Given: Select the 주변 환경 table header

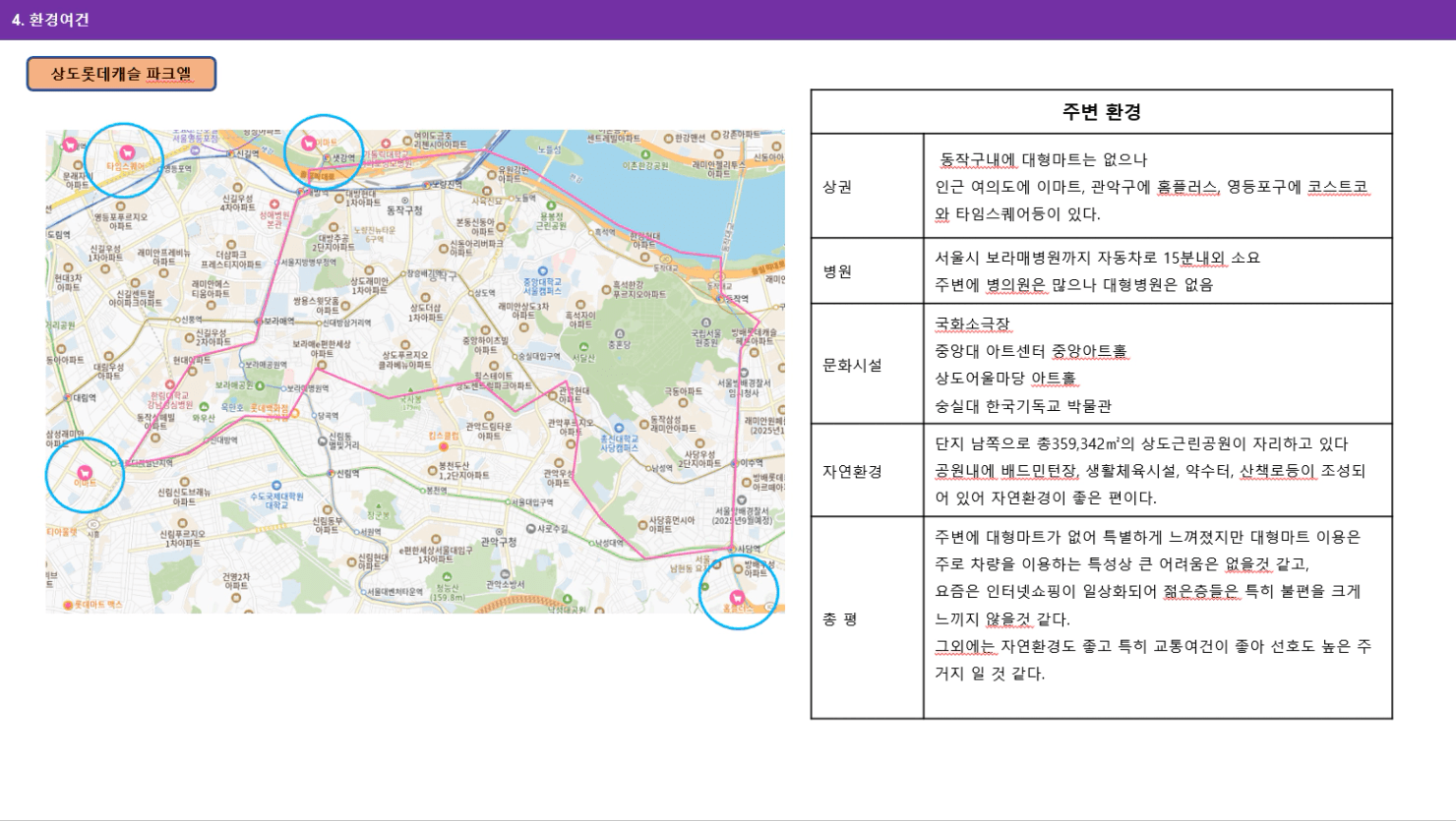Looking at the screenshot, I should 1101,112.
